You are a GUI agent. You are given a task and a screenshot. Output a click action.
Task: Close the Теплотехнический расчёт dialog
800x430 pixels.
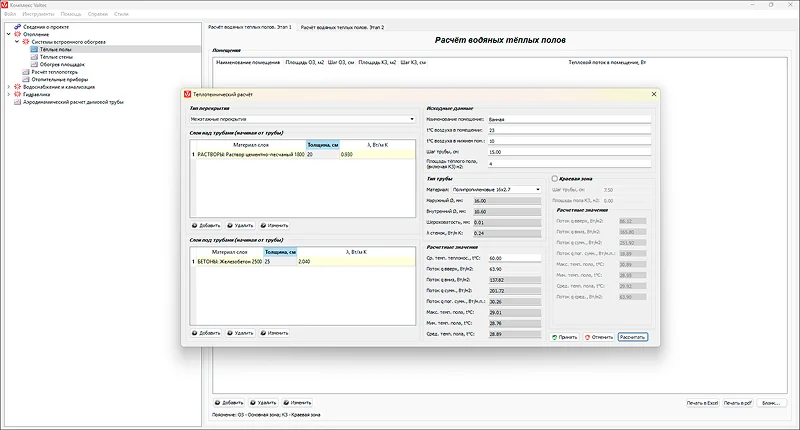[654, 94]
